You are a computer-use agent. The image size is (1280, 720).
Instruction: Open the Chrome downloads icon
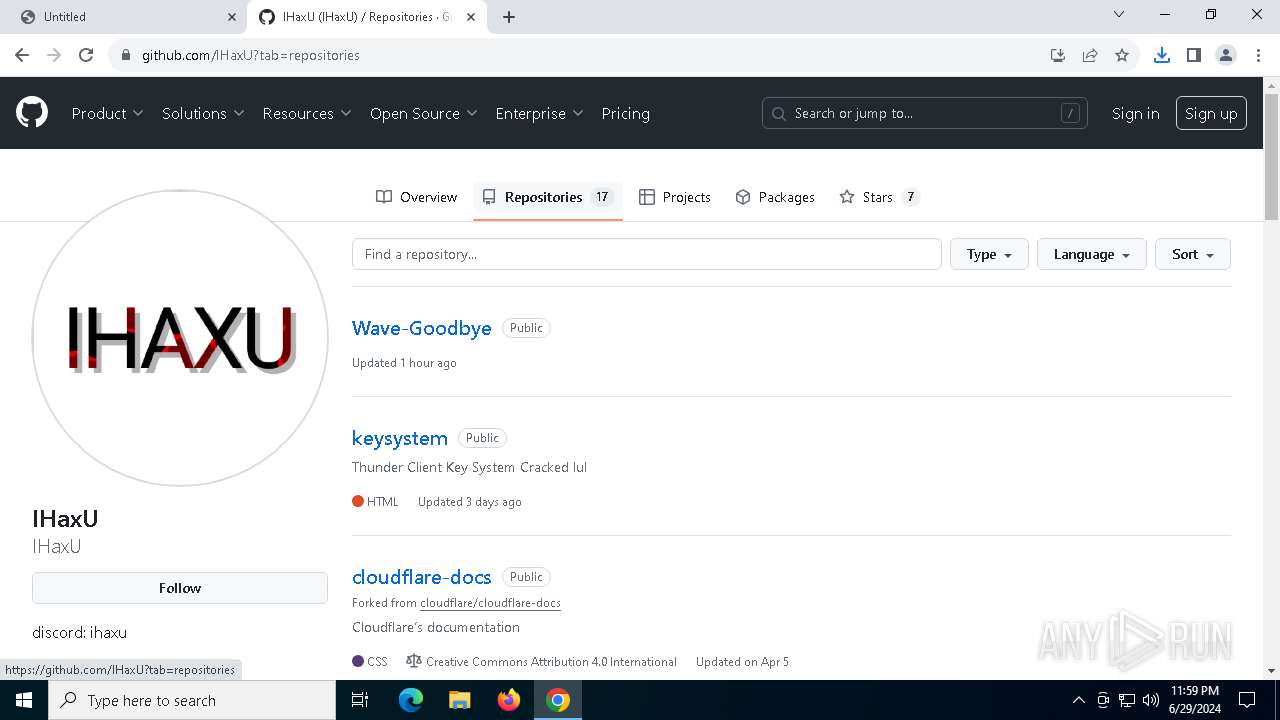pyautogui.click(x=1162, y=55)
